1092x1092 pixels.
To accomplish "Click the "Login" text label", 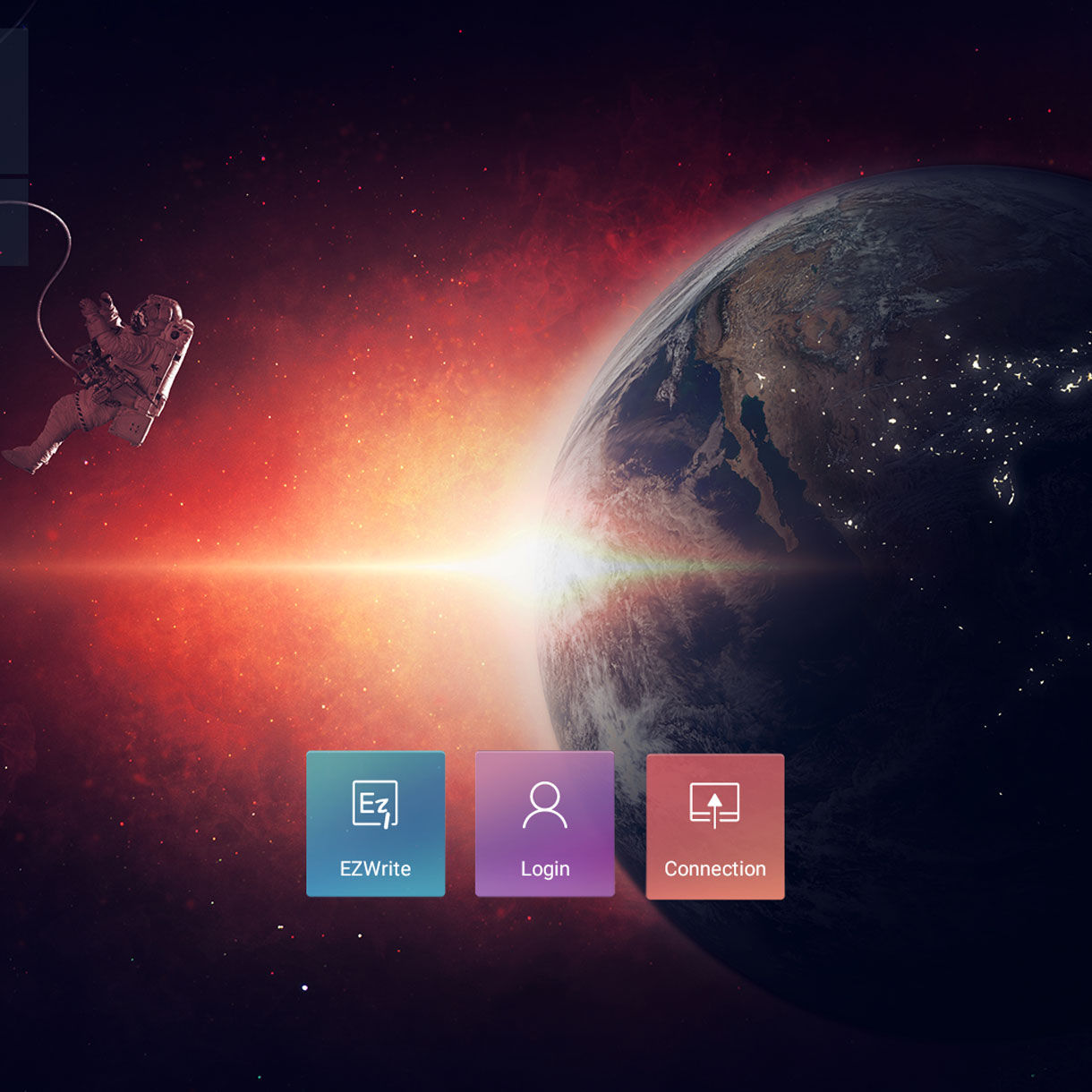I will click(544, 868).
